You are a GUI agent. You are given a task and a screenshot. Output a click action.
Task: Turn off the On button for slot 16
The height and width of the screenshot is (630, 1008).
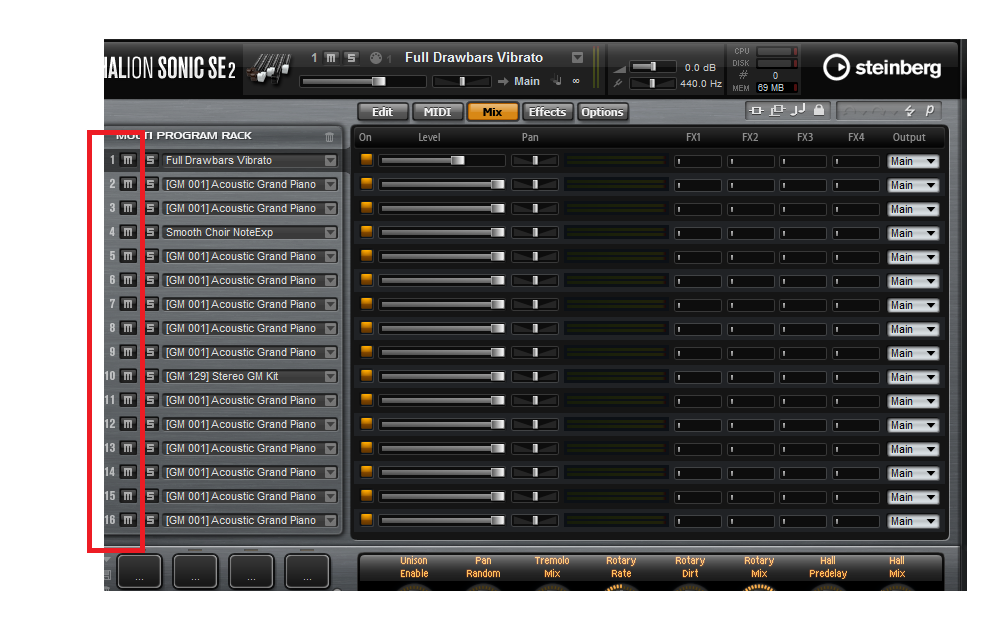tap(366, 520)
